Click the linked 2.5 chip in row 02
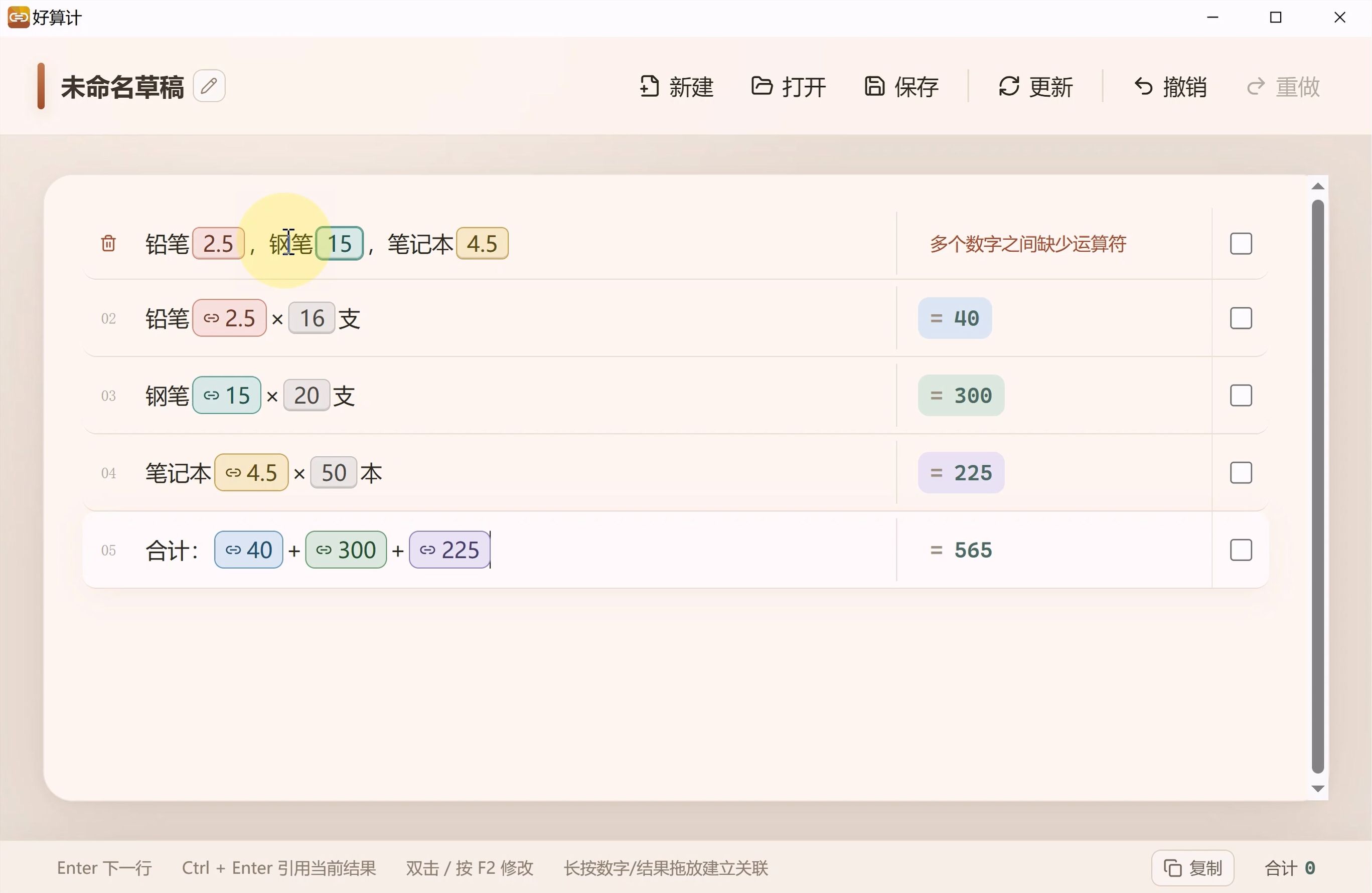The image size is (1372, 893). (229, 318)
